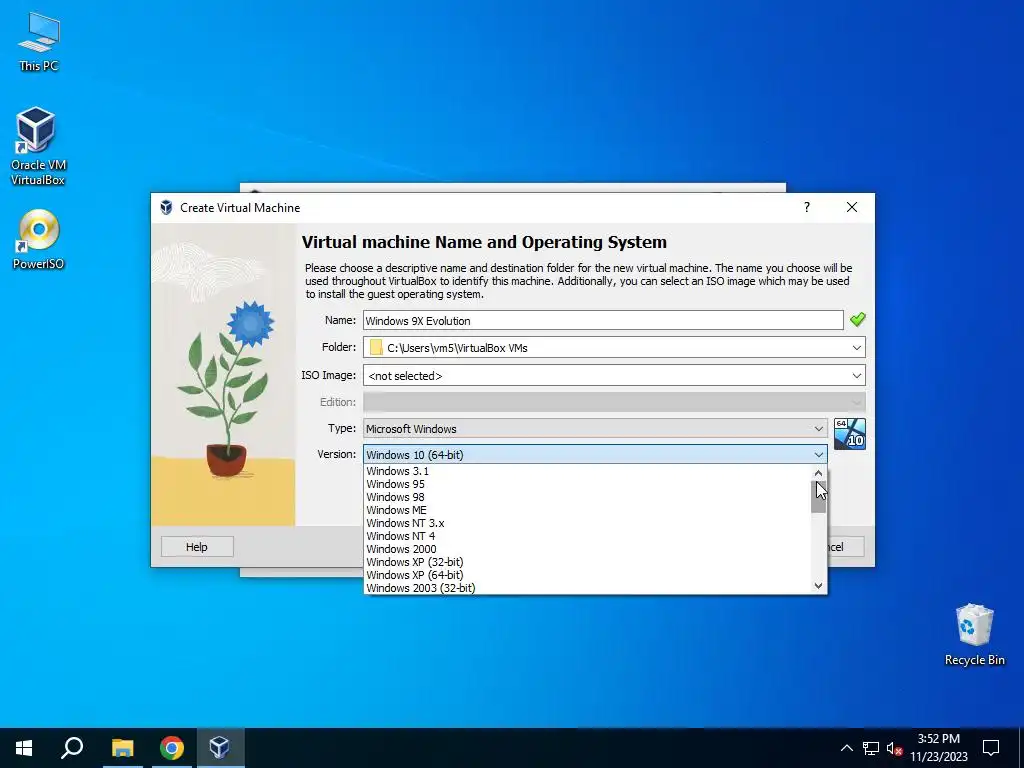This screenshot has height=768, width=1024.
Task: Open the Folder dropdown
Action: pos(615,347)
